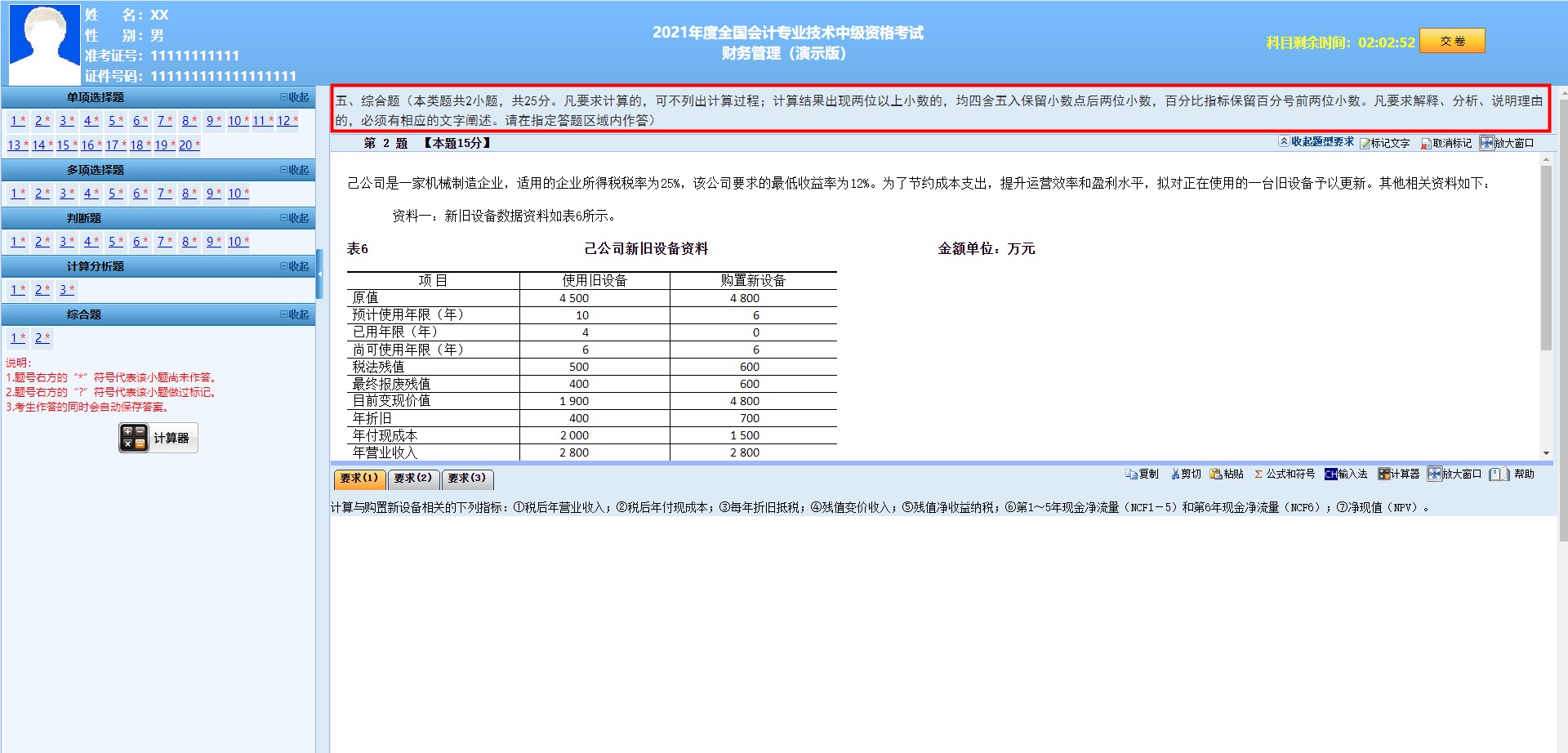Click the question pane scroll down arrow

click(1546, 453)
